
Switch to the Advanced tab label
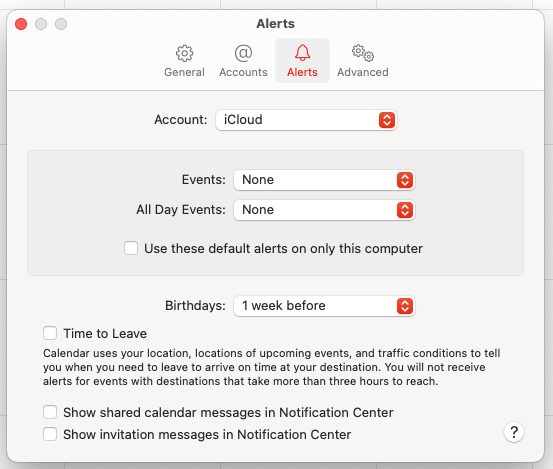[363, 72]
